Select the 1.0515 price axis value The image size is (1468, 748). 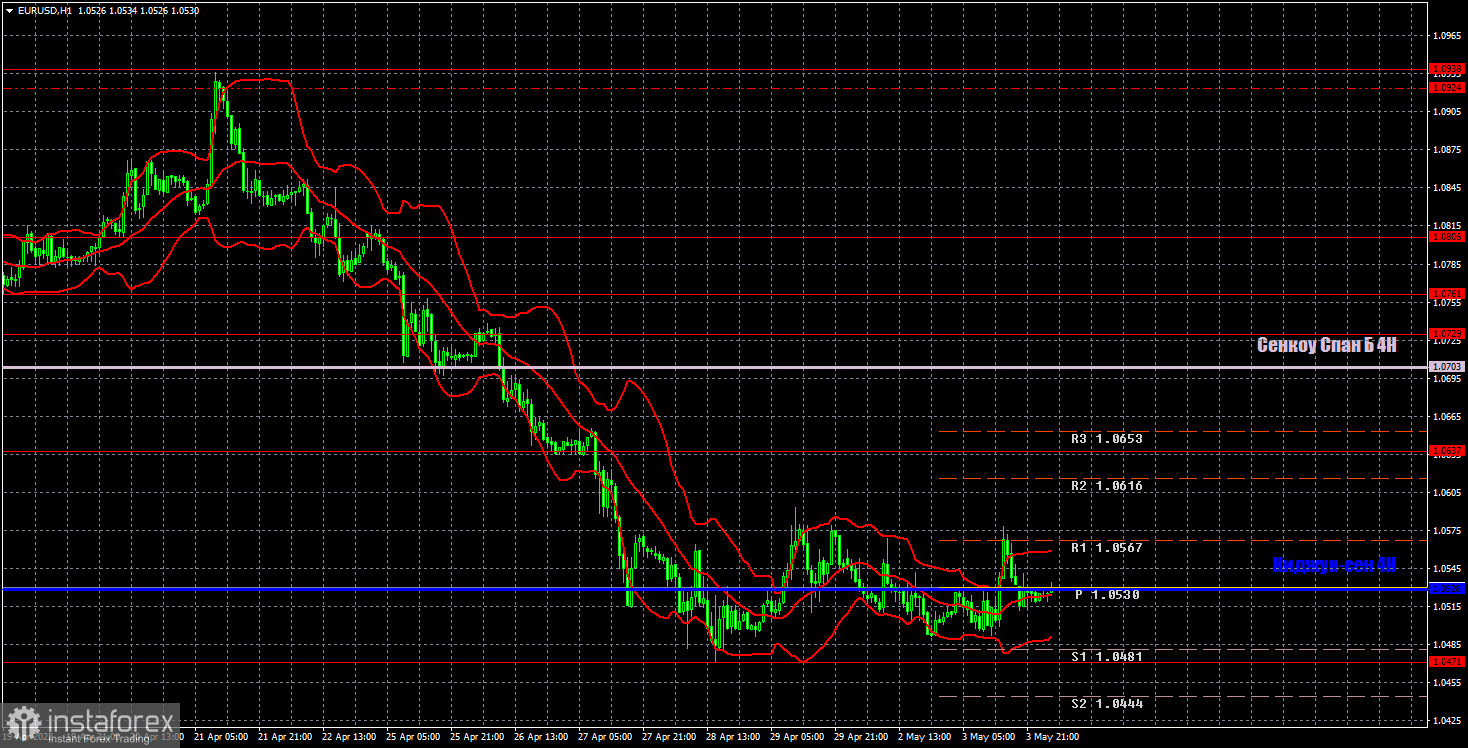pos(1447,606)
